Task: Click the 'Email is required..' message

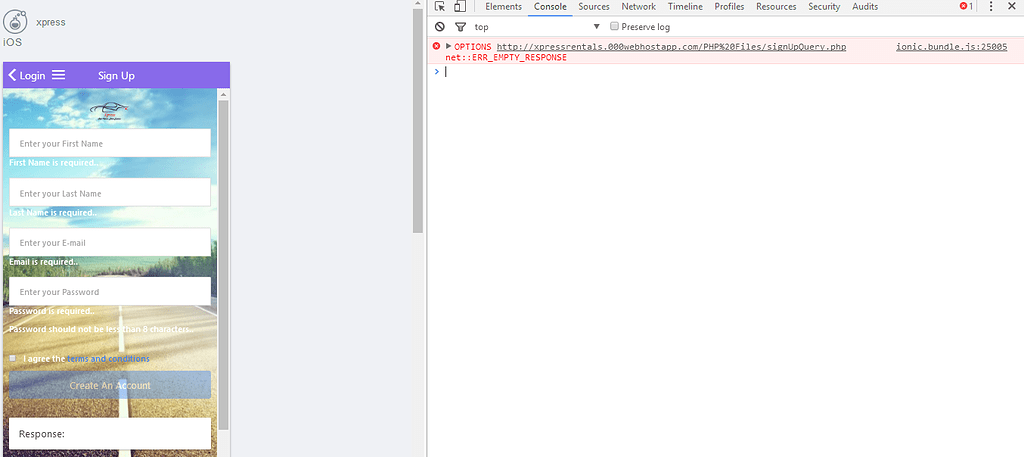Action: 44,262
